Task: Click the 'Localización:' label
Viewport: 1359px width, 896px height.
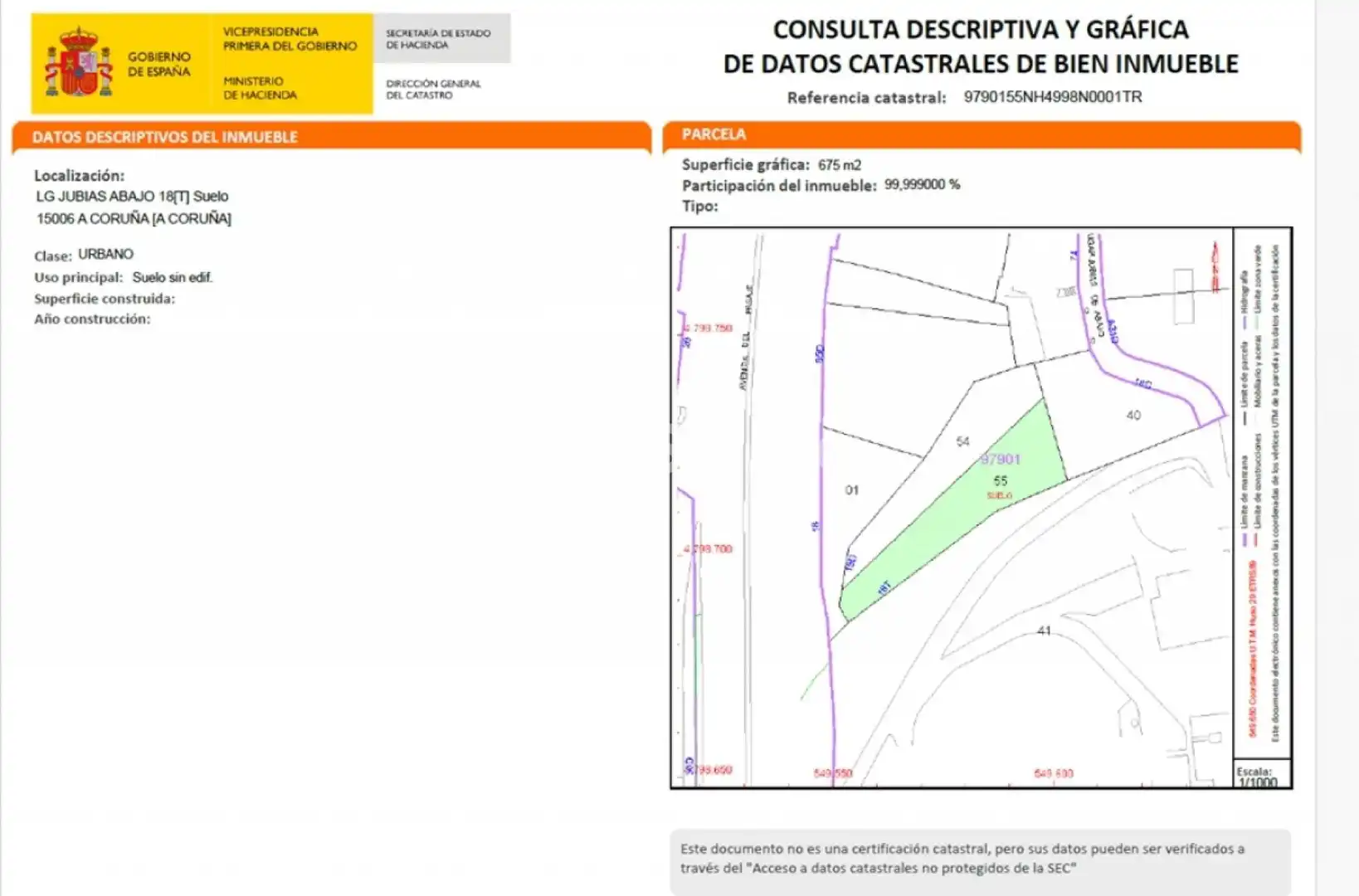Action: 80,176
